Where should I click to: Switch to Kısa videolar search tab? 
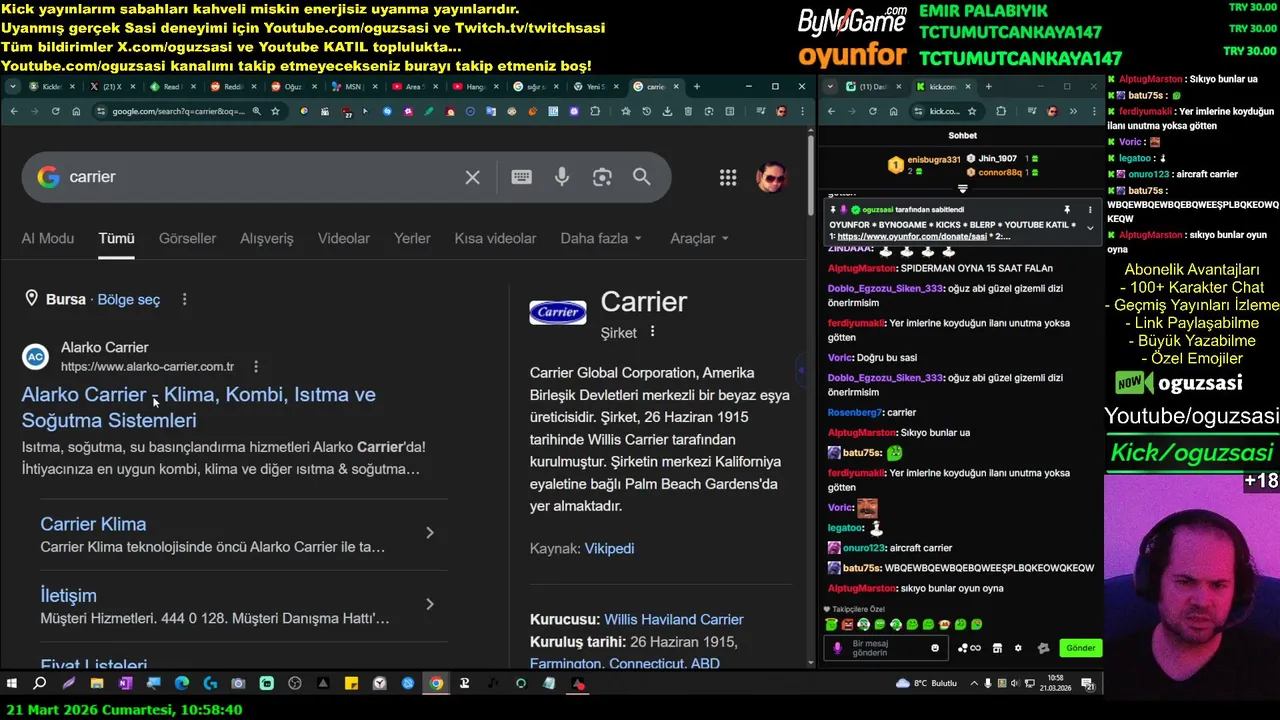[495, 238]
